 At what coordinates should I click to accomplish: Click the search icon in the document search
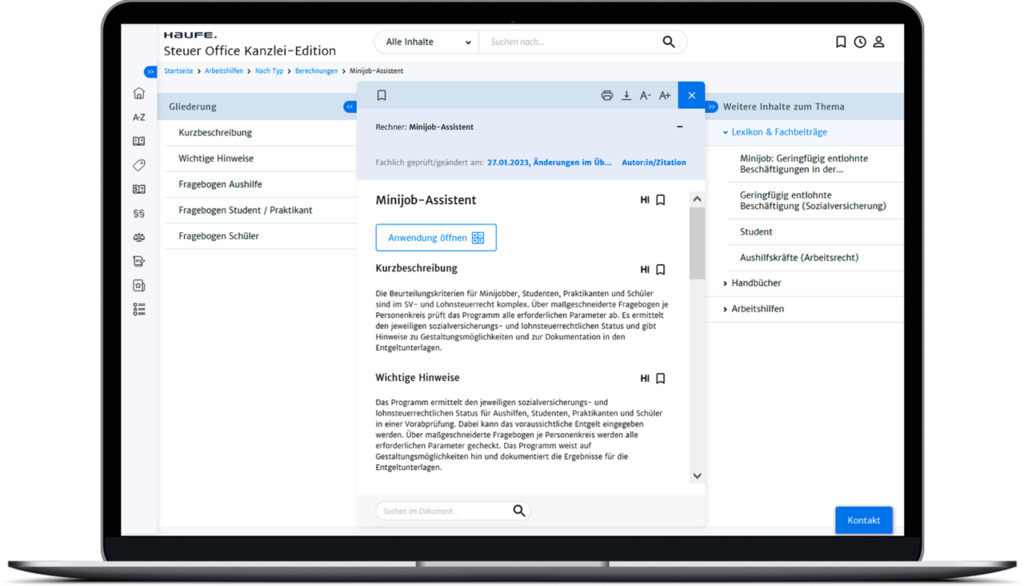click(519, 511)
